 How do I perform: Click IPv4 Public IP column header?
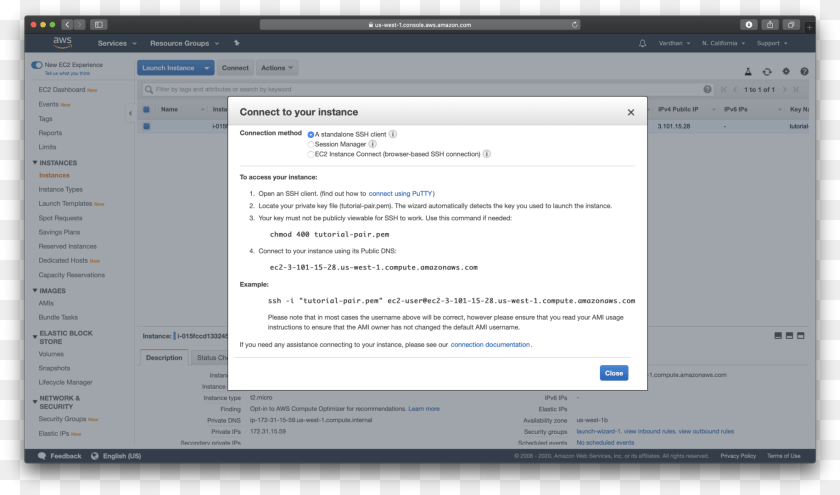pyautogui.click(x=678, y=109)
